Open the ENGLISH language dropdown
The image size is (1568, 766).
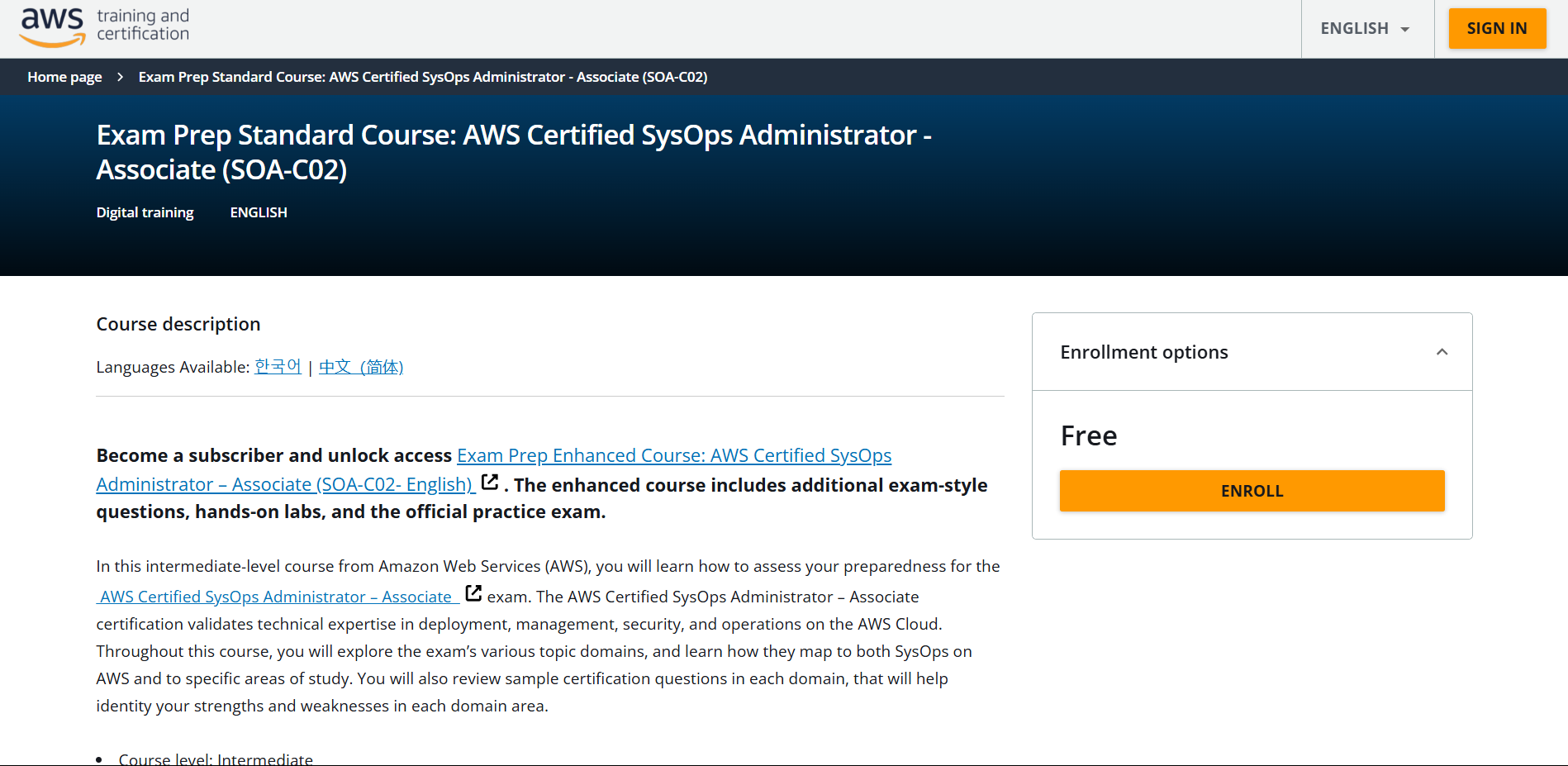tap(1366, 29)
